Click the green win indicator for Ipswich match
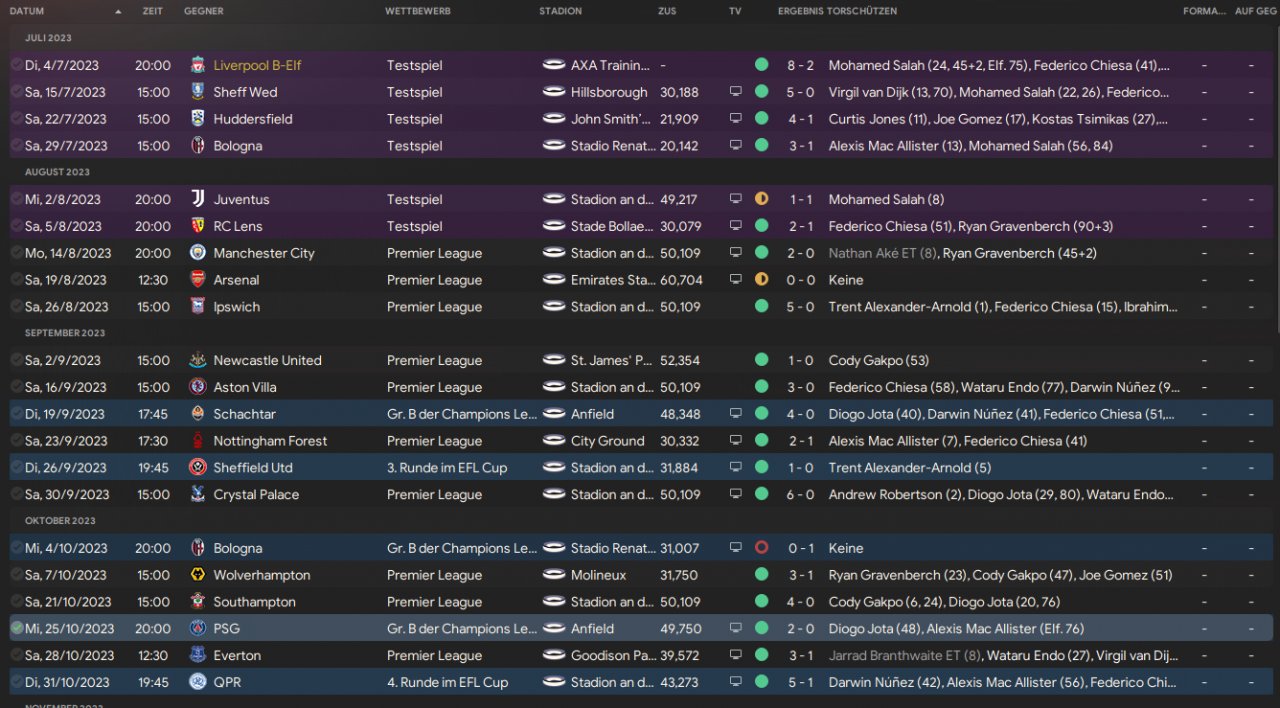Screen dimensions: 1280x708 point(761,307)
